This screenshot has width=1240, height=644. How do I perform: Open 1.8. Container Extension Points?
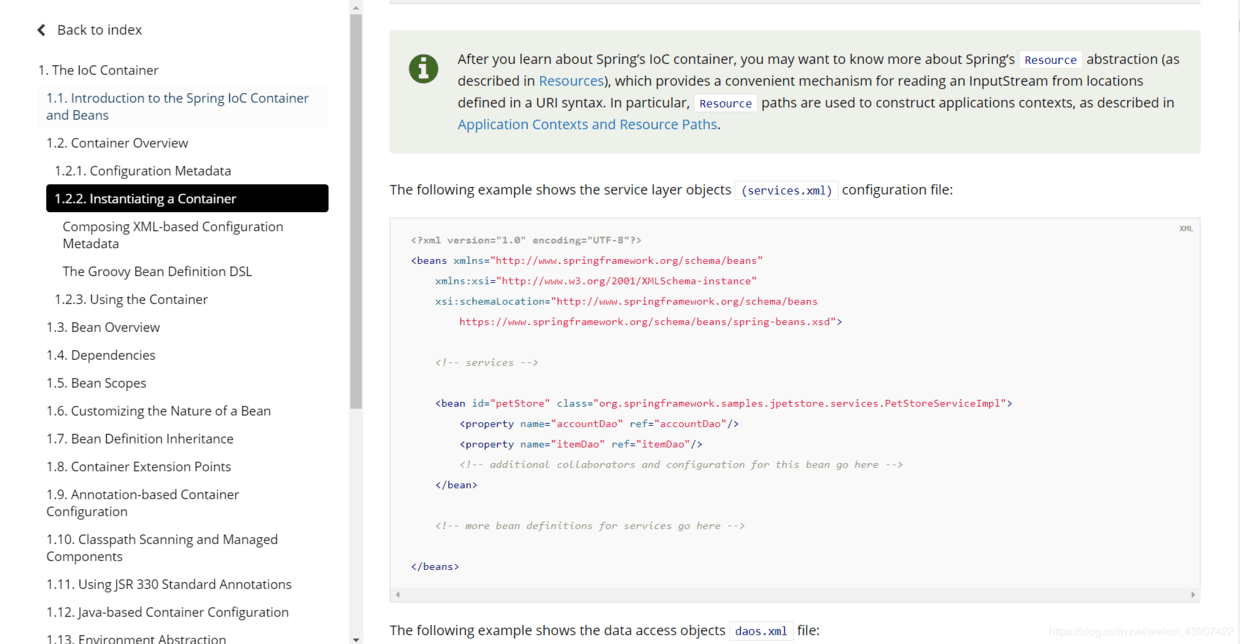click(138, 467)
